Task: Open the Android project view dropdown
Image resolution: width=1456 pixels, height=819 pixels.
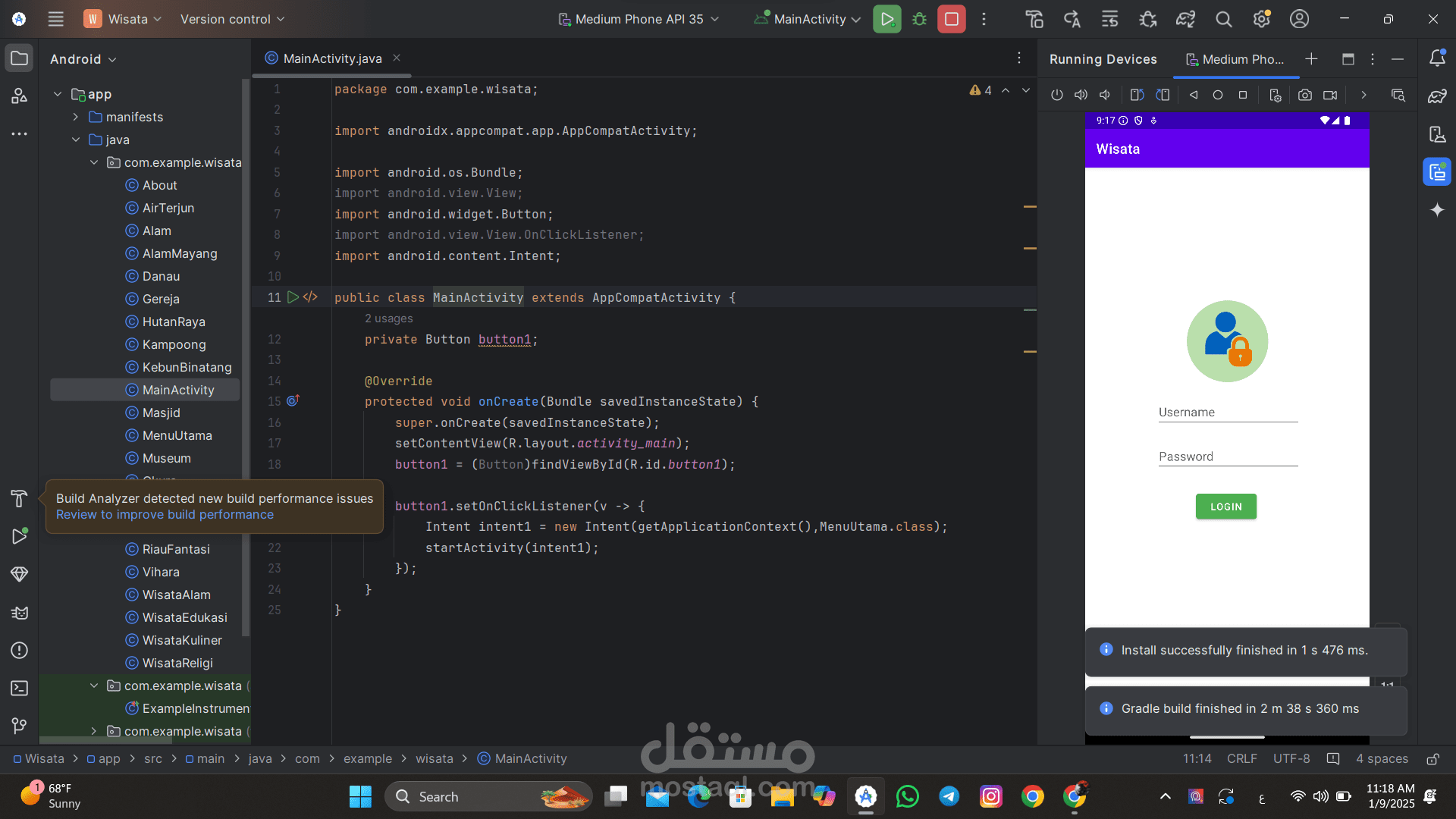Action: (83, 59)
